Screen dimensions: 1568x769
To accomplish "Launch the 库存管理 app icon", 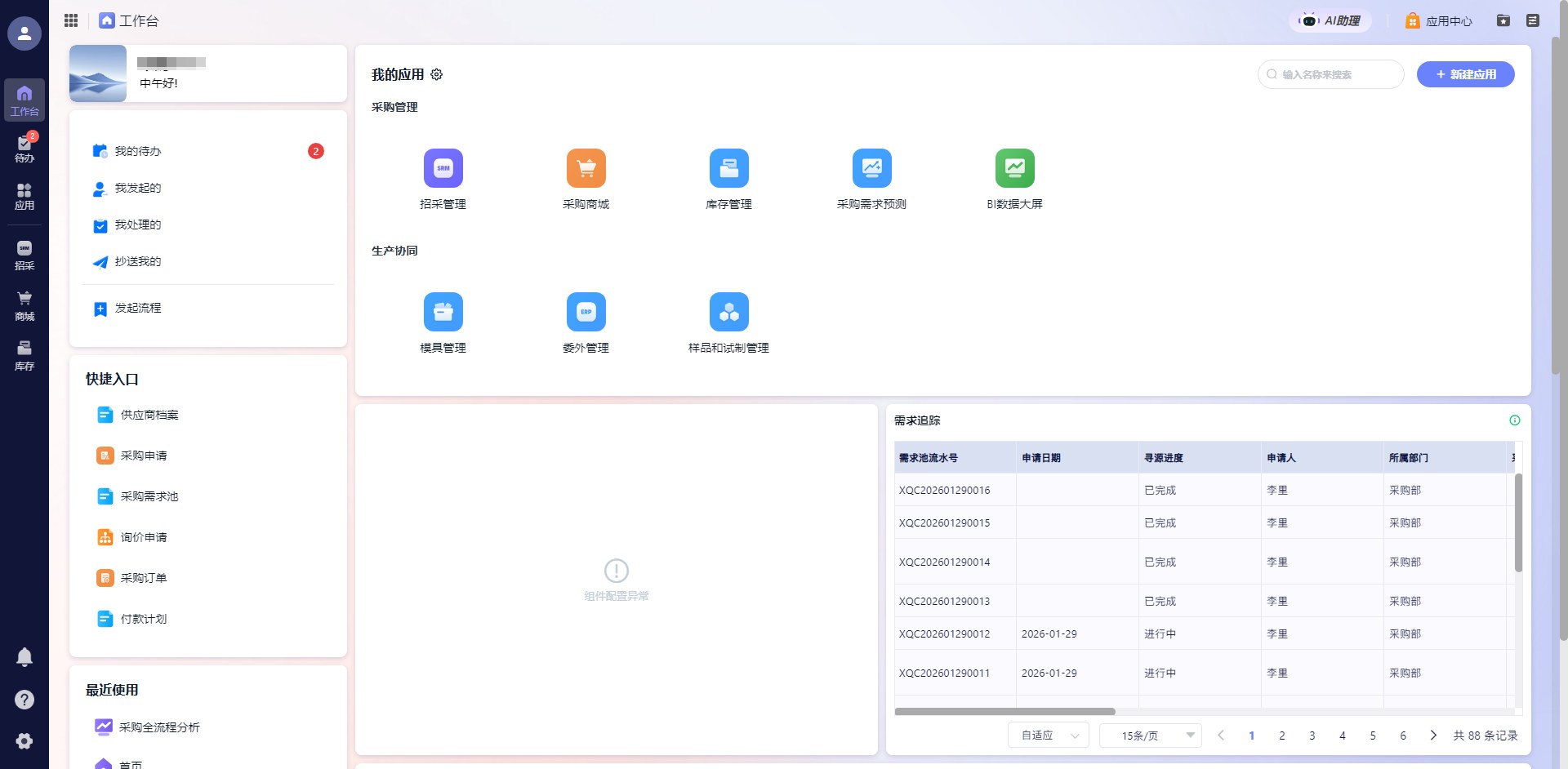I will click(x=728, y=168).
